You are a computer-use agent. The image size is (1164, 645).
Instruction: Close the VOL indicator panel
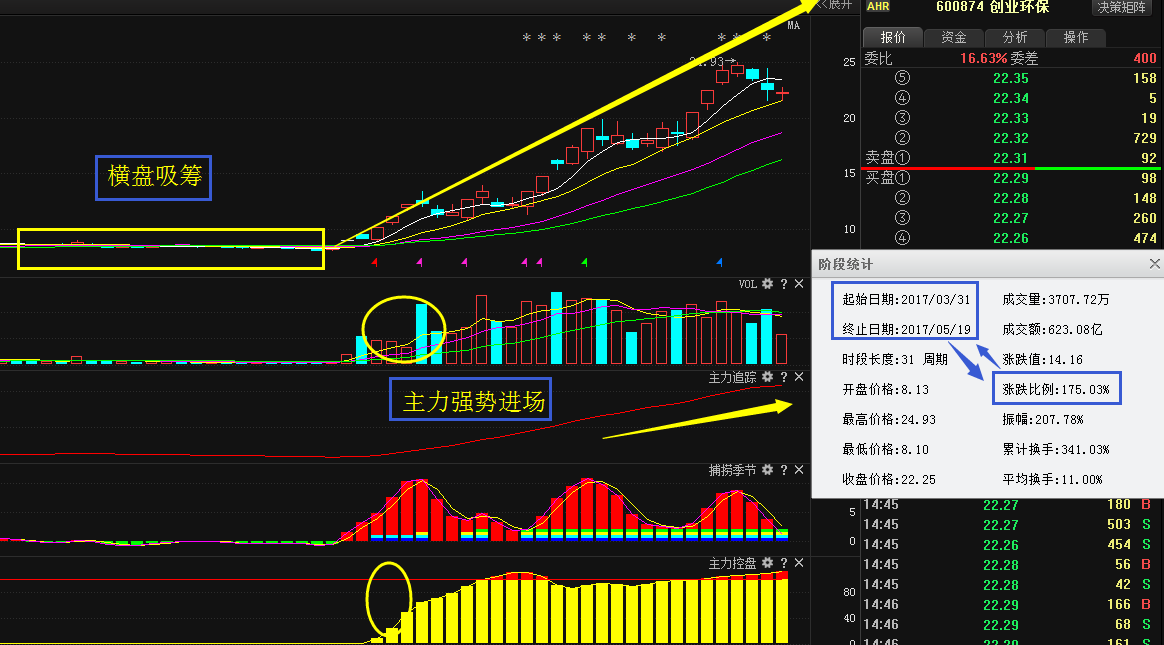click(798, 284)
